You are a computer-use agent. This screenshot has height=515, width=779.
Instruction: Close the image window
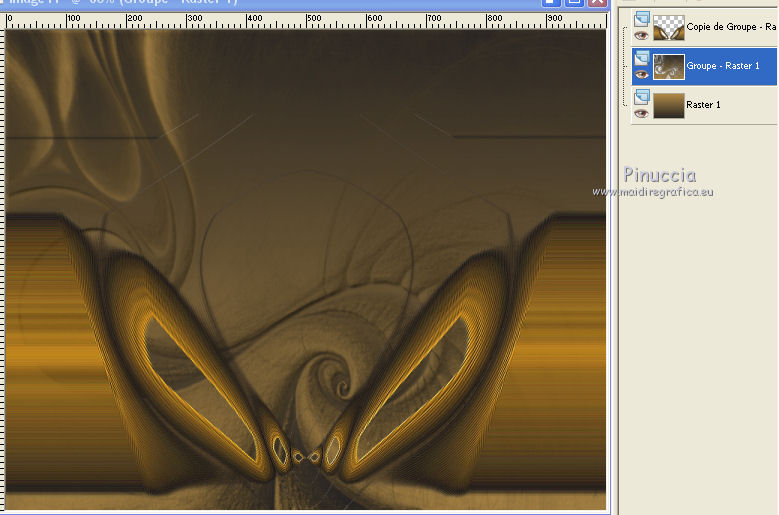coord(597,2)
